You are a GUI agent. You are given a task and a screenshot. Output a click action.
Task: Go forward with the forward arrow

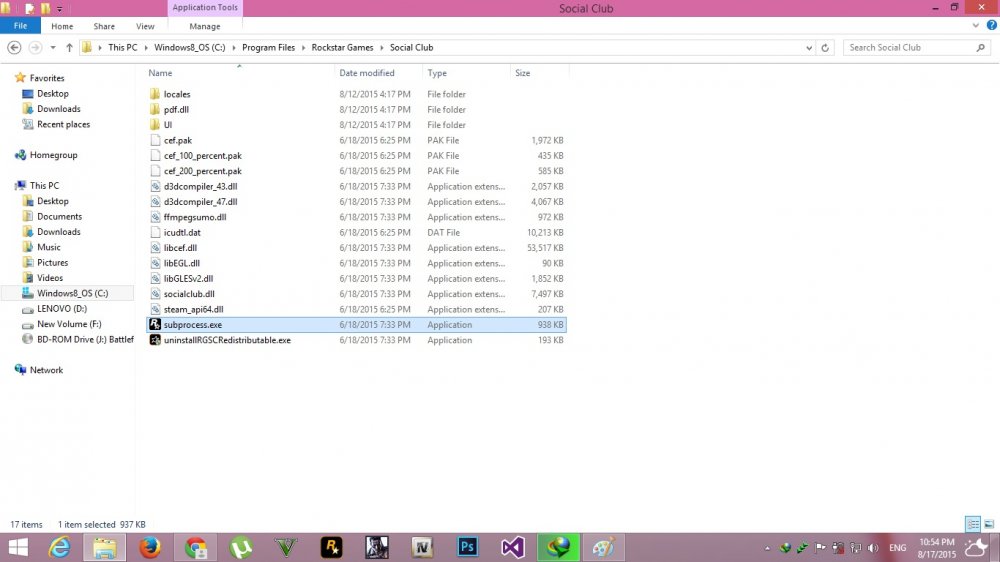tap(36, 47)
